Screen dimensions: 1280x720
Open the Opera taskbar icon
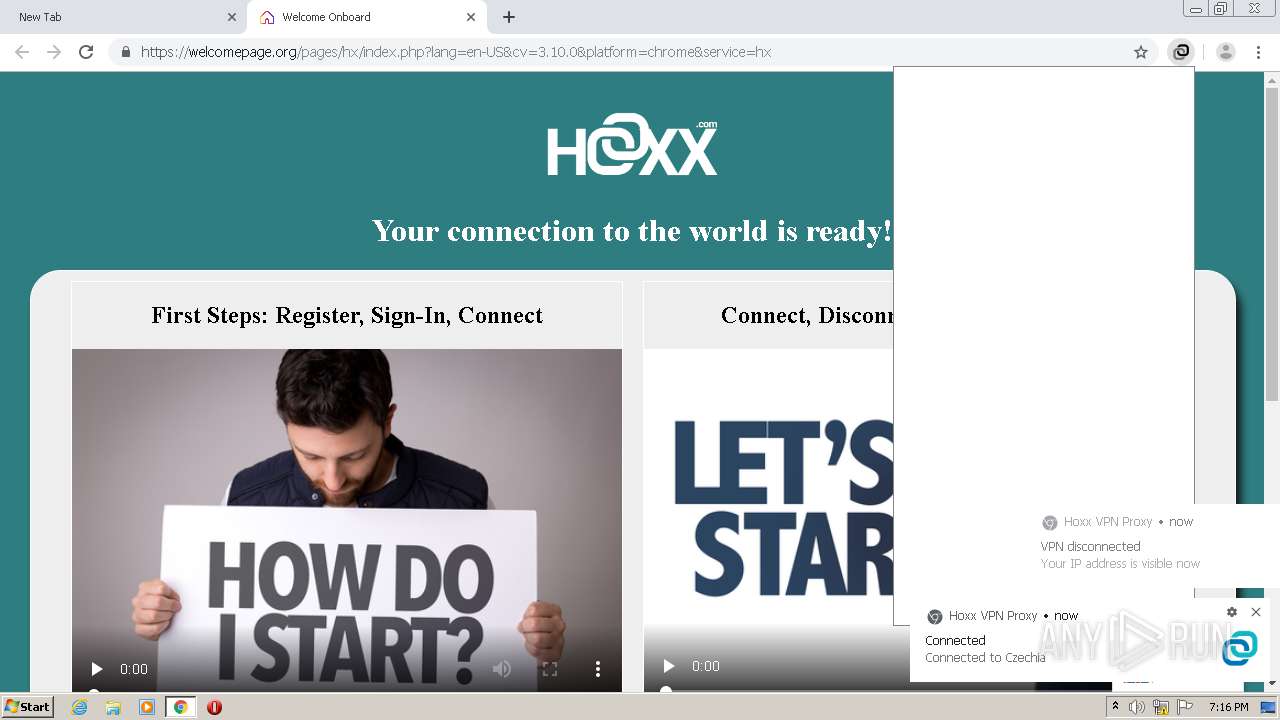214,707
